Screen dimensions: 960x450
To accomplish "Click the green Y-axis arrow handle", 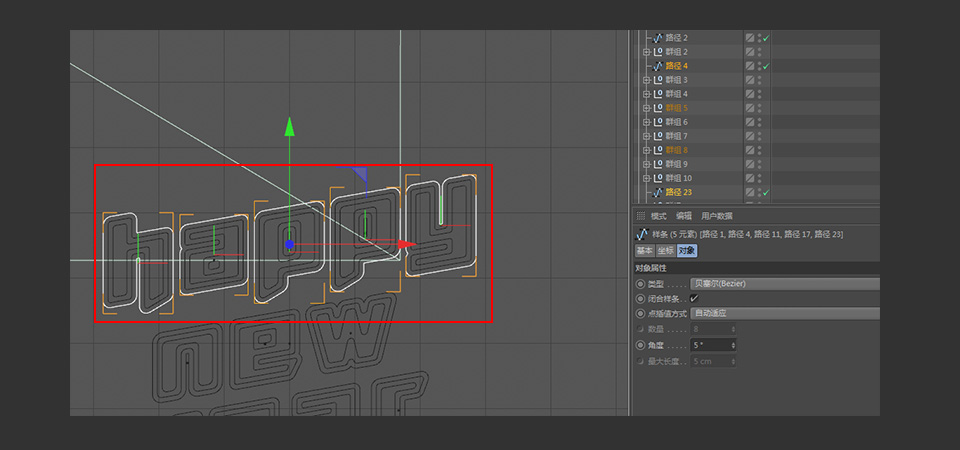I will [290, 126].
